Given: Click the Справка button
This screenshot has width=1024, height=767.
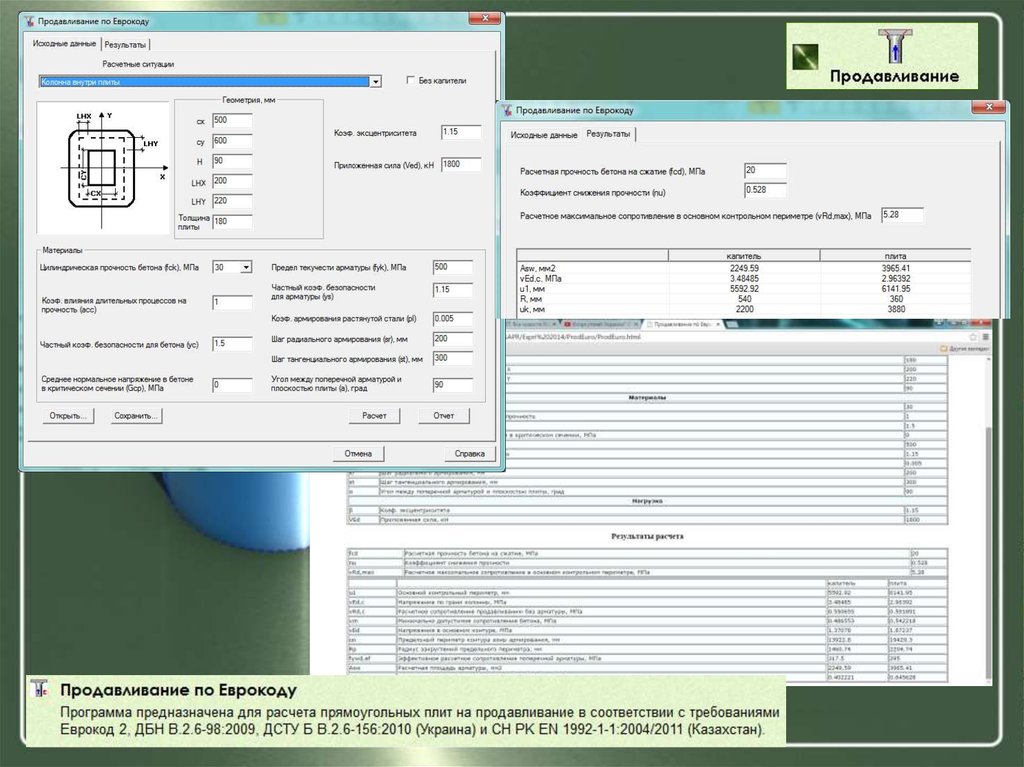Looking at the screenshot, I should coord(469,453).
